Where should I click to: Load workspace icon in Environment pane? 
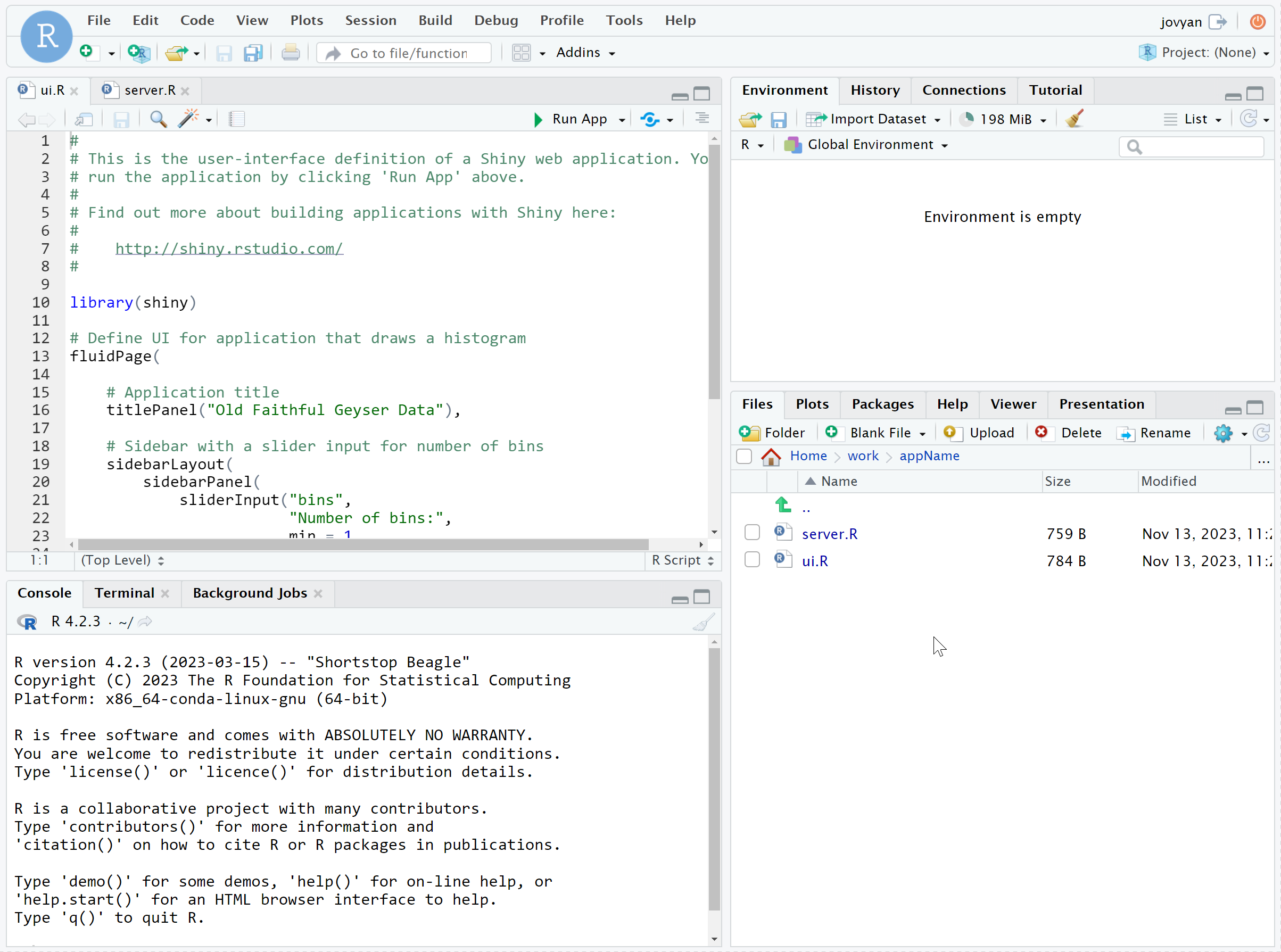pyautogui.click(x=750, y=119)
